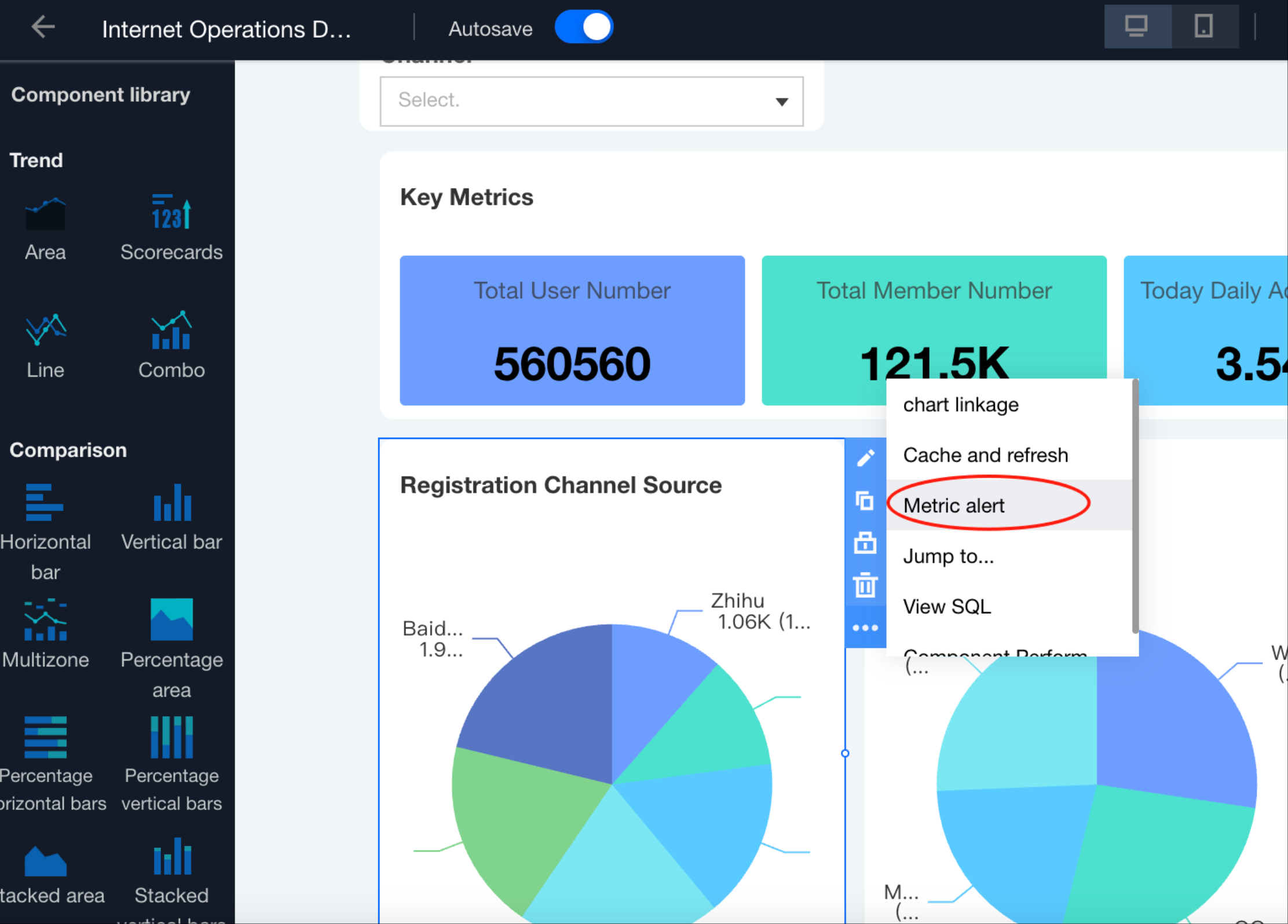The width and height of the screenshot is (1288, 924).
Task: Click View SQL option
Action: pos(947,606)
